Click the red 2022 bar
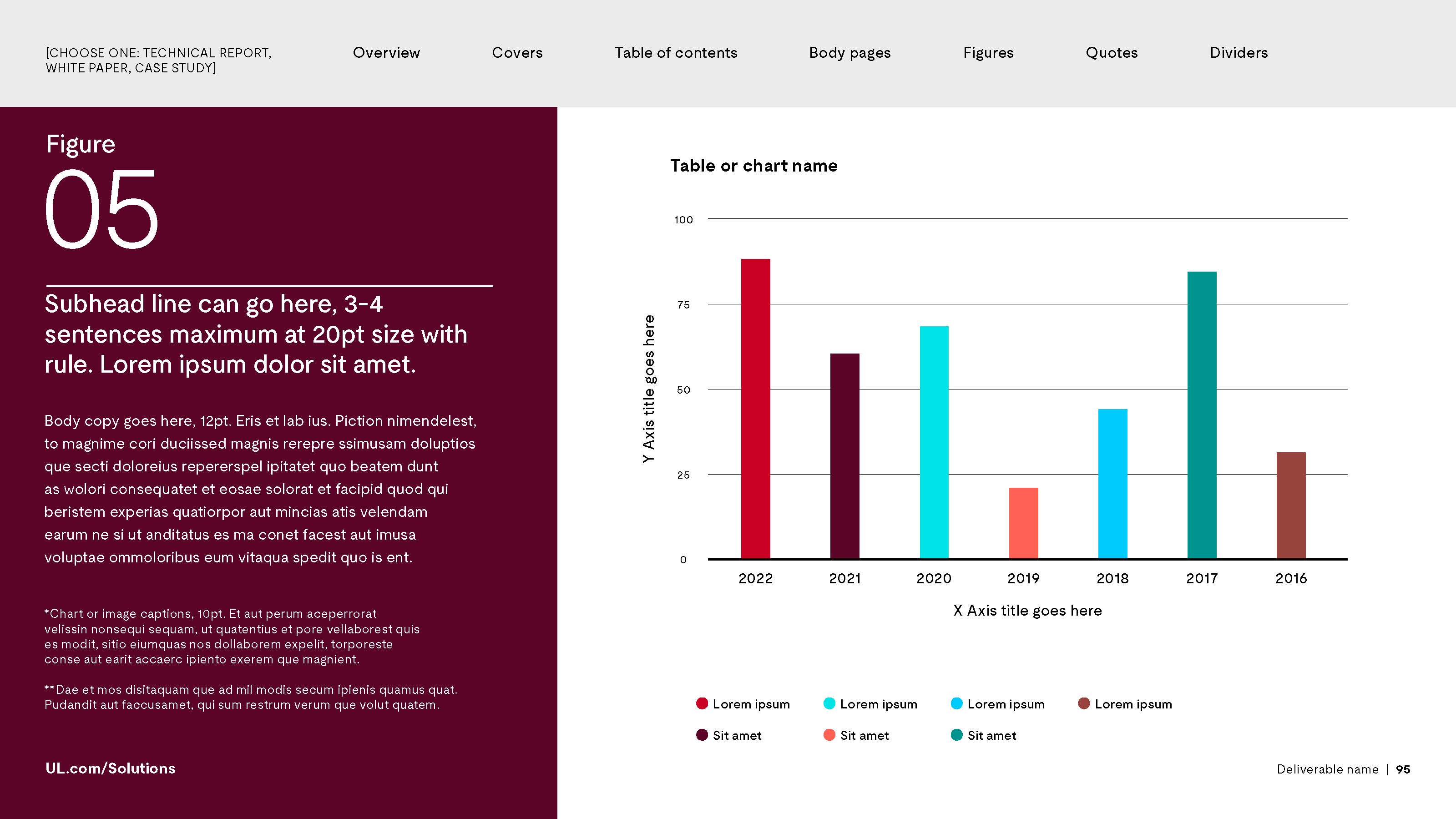This screenshot has height=819, width=1456. 755,409
